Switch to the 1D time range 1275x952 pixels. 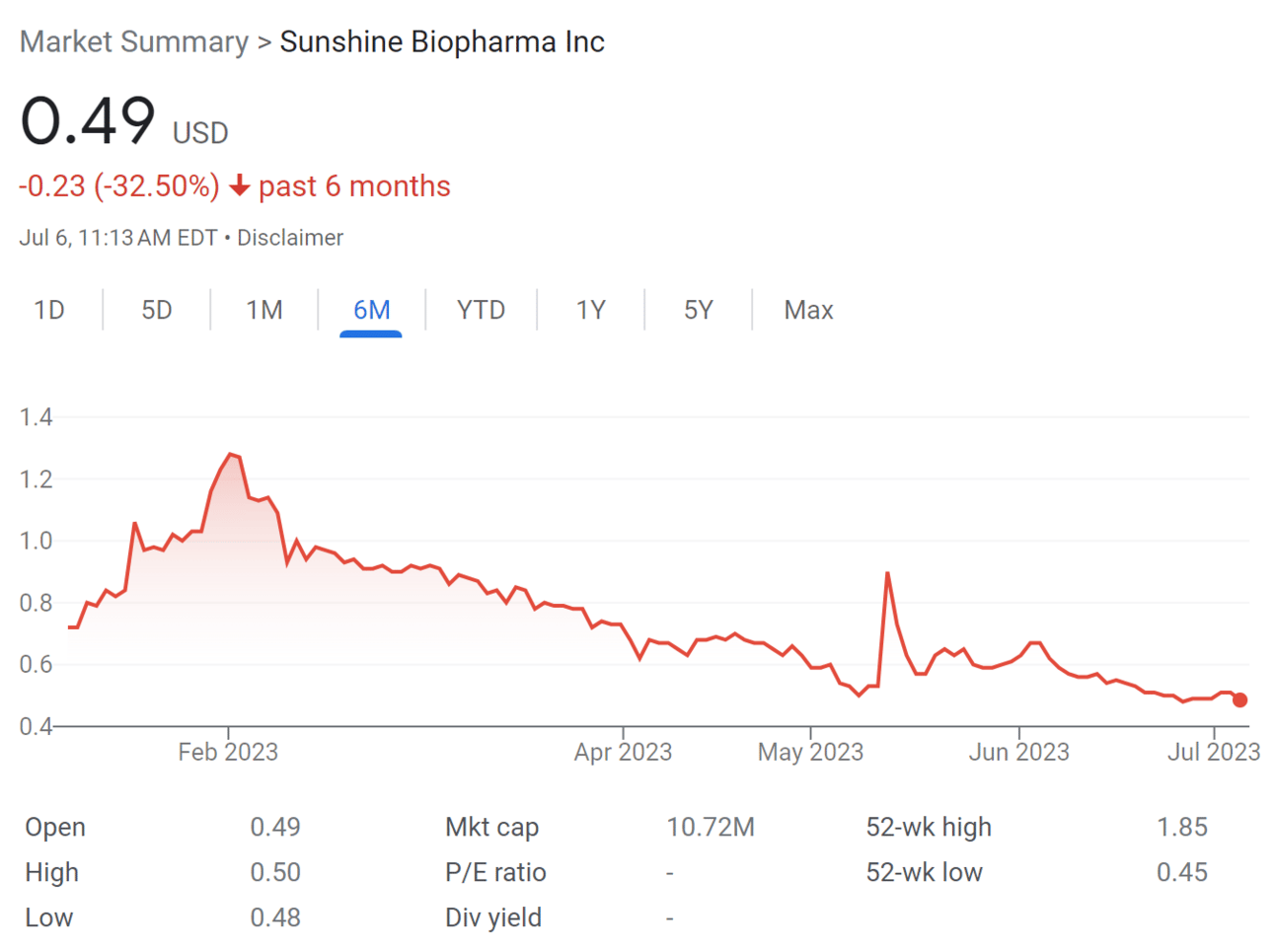coord(49,311)
